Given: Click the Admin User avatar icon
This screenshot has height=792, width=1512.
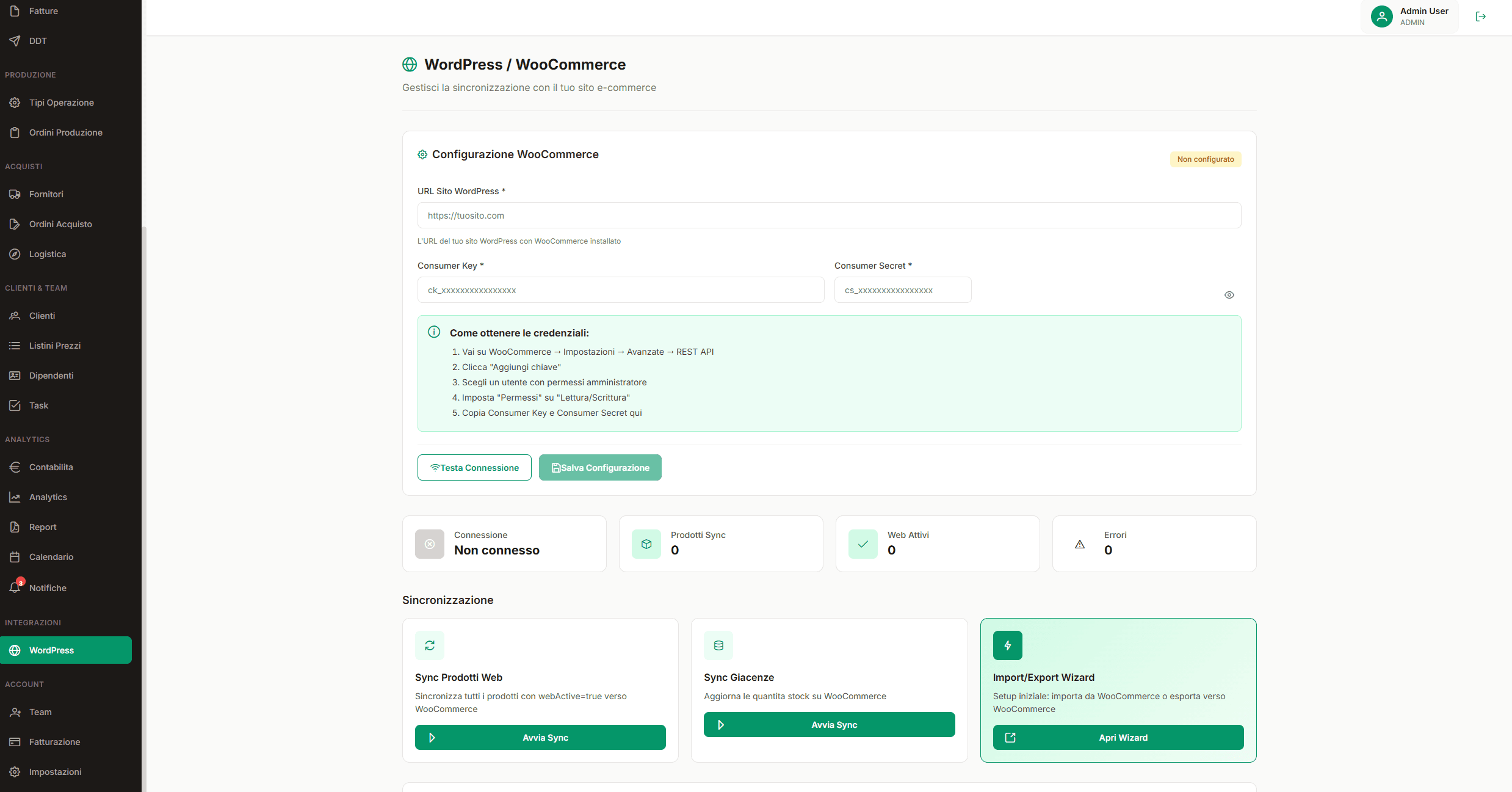Looking at the screenshot, I should tap(1381, 16).
